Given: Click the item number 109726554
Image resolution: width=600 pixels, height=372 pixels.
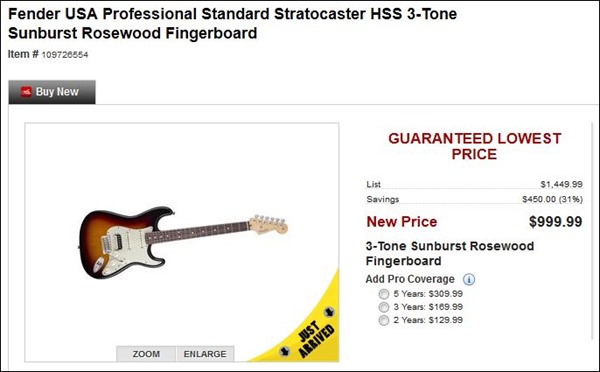Looking at the screenshot, I should [65, 55].
